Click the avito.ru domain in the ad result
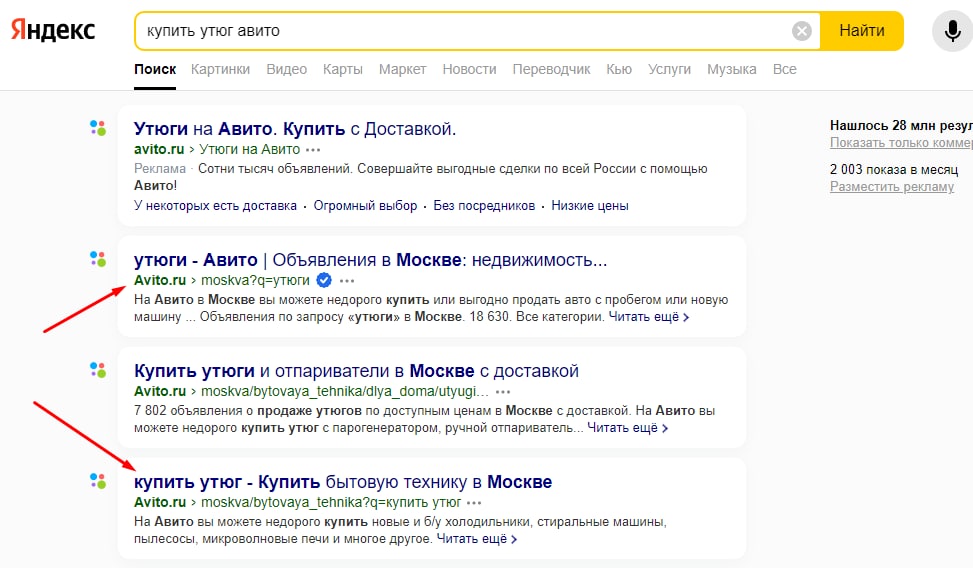 [x=159, y=149]
